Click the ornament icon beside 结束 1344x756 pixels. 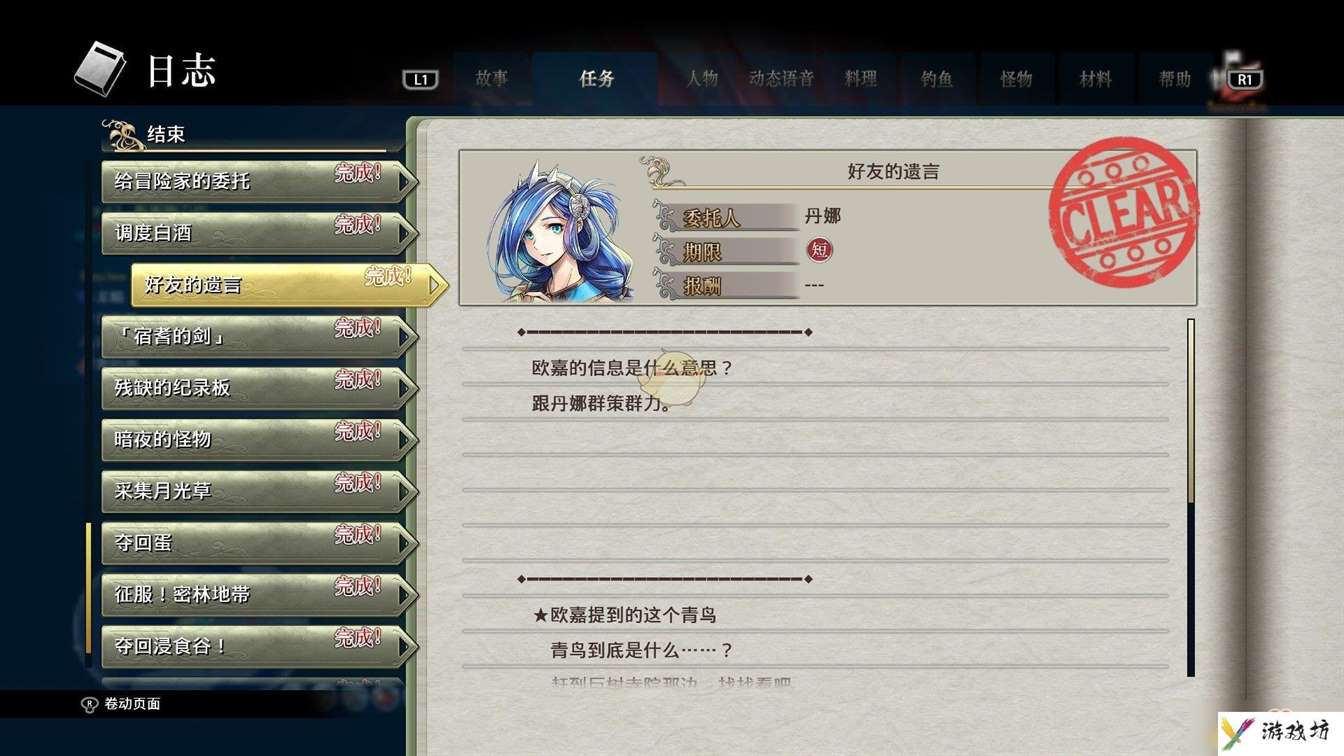[x=122, y=134]
